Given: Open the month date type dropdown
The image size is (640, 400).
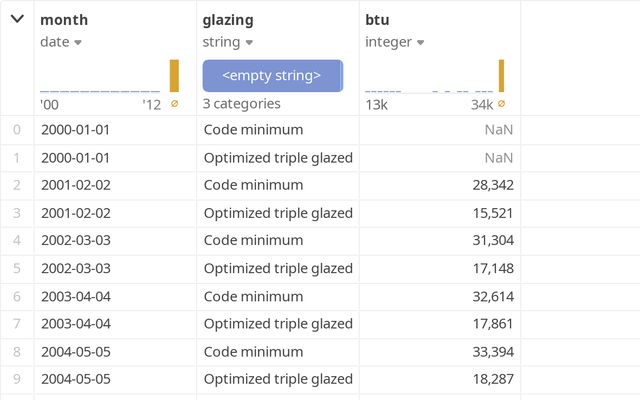Looking at the screenshot, I should coord(78,42).
